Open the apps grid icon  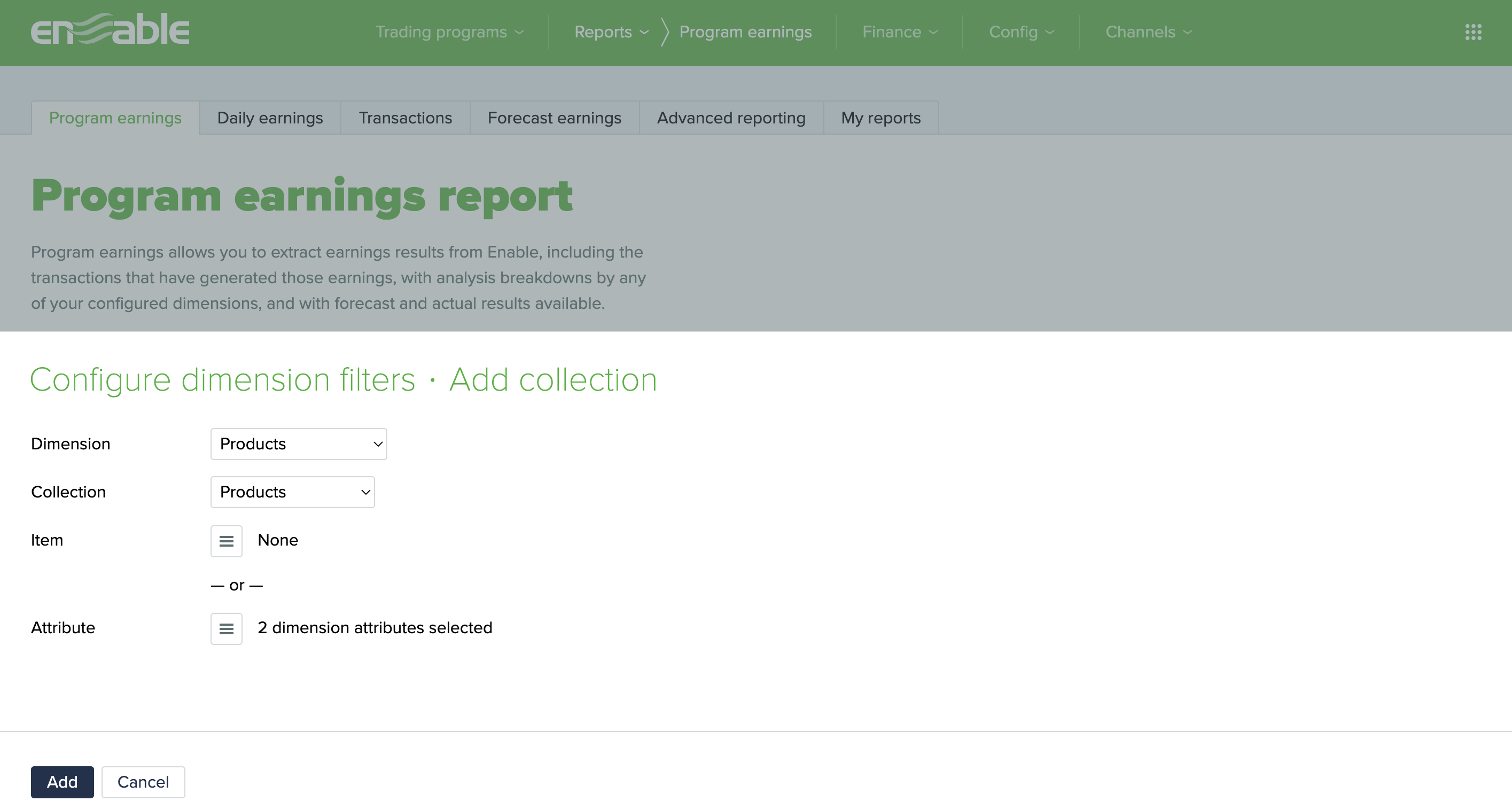click(x=1473, y=32)
